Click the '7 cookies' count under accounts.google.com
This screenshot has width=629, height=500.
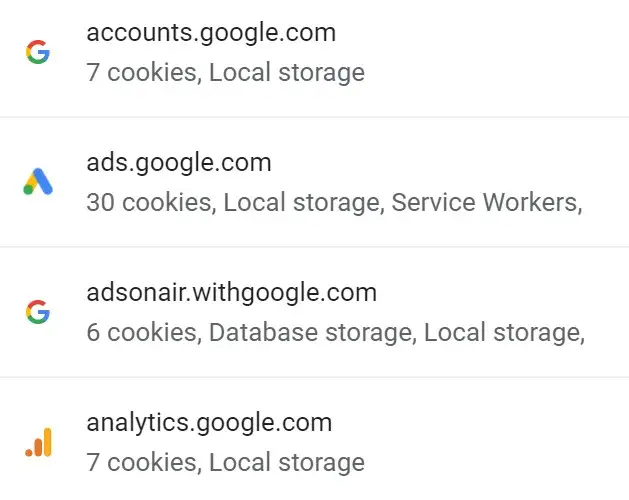point(142,72)
